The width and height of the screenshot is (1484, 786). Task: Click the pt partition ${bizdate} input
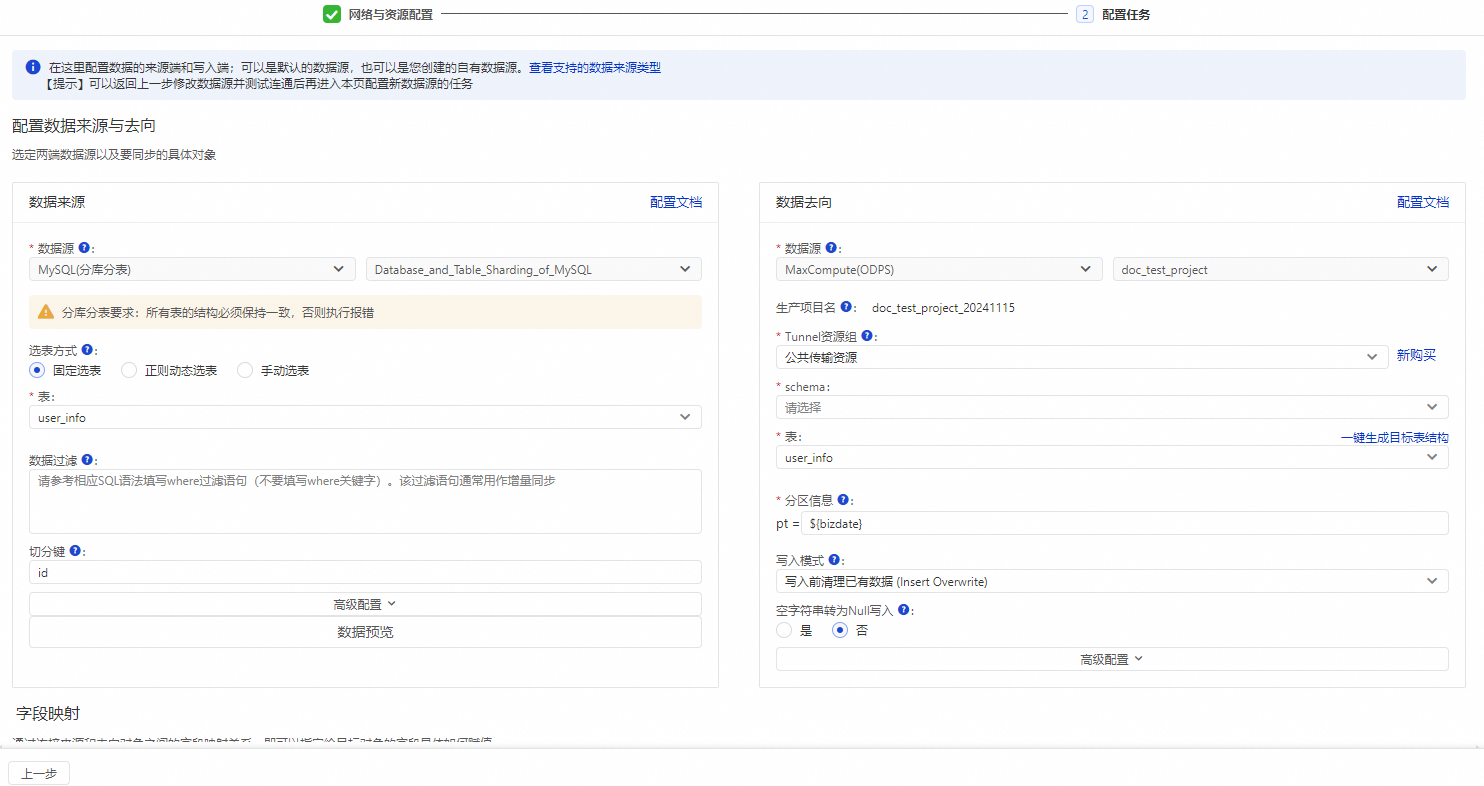tap(1124, 523)
